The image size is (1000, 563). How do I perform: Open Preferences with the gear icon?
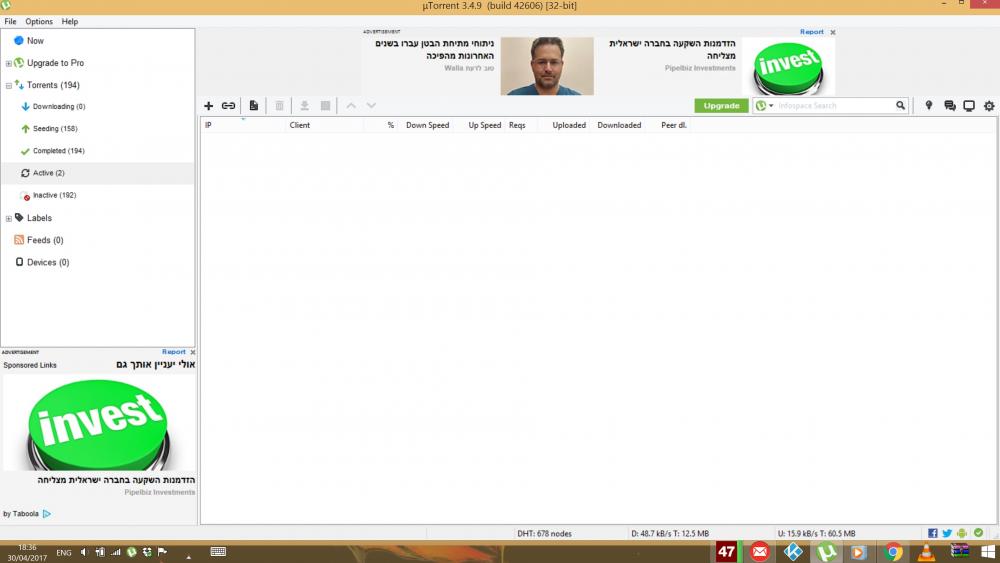[x=989, y=106]
